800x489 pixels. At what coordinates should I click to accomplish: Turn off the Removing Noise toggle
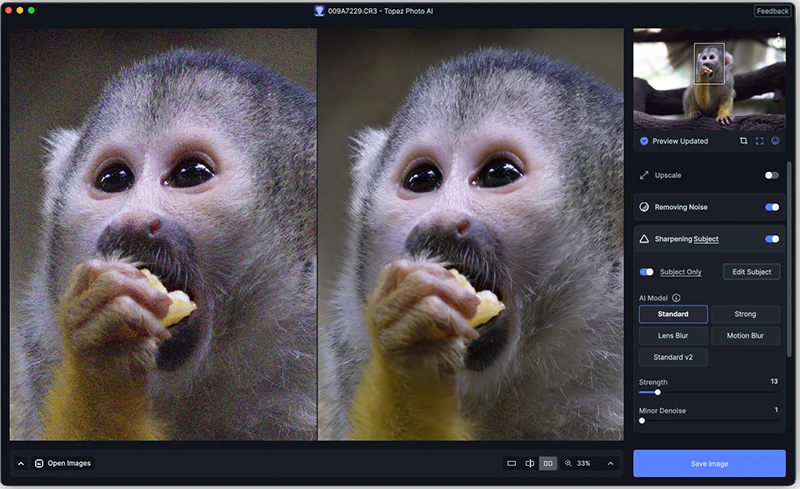(x=771, y=207)
